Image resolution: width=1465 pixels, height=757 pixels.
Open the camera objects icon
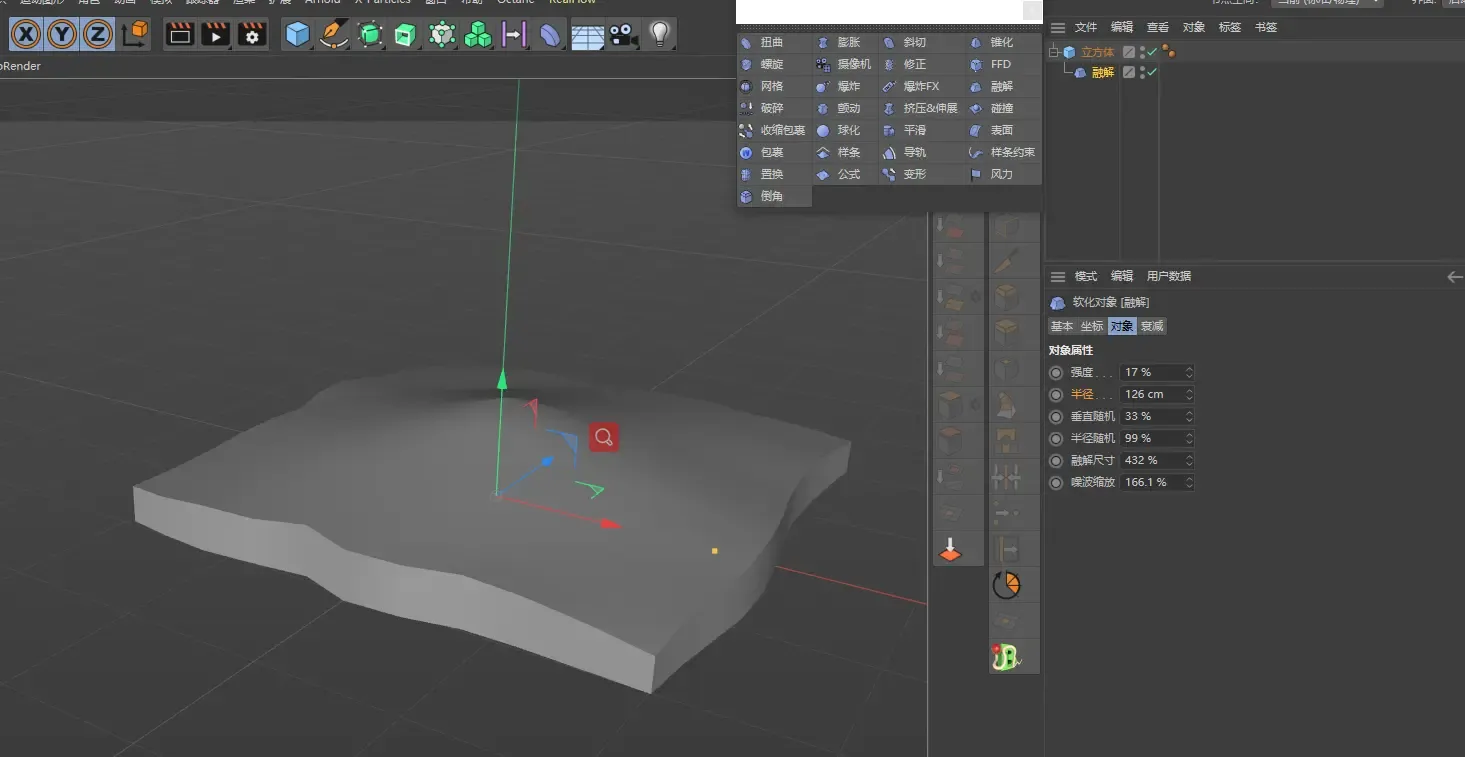point(623,35)
